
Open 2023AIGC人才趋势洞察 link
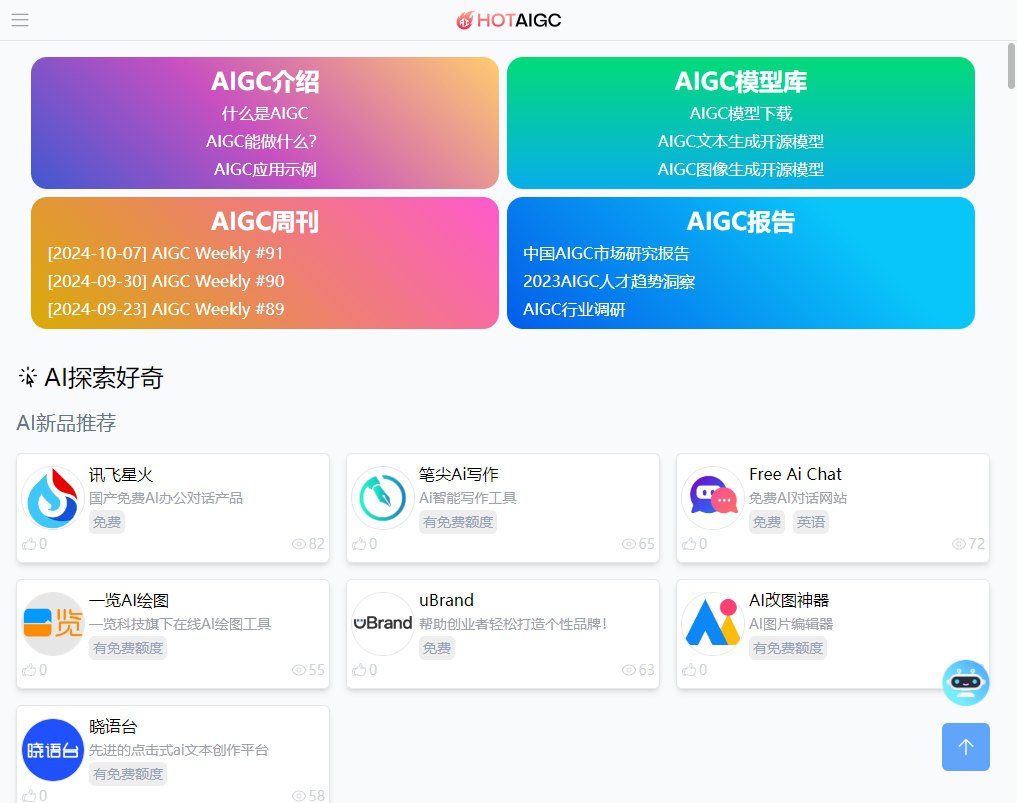click(609, 282)
